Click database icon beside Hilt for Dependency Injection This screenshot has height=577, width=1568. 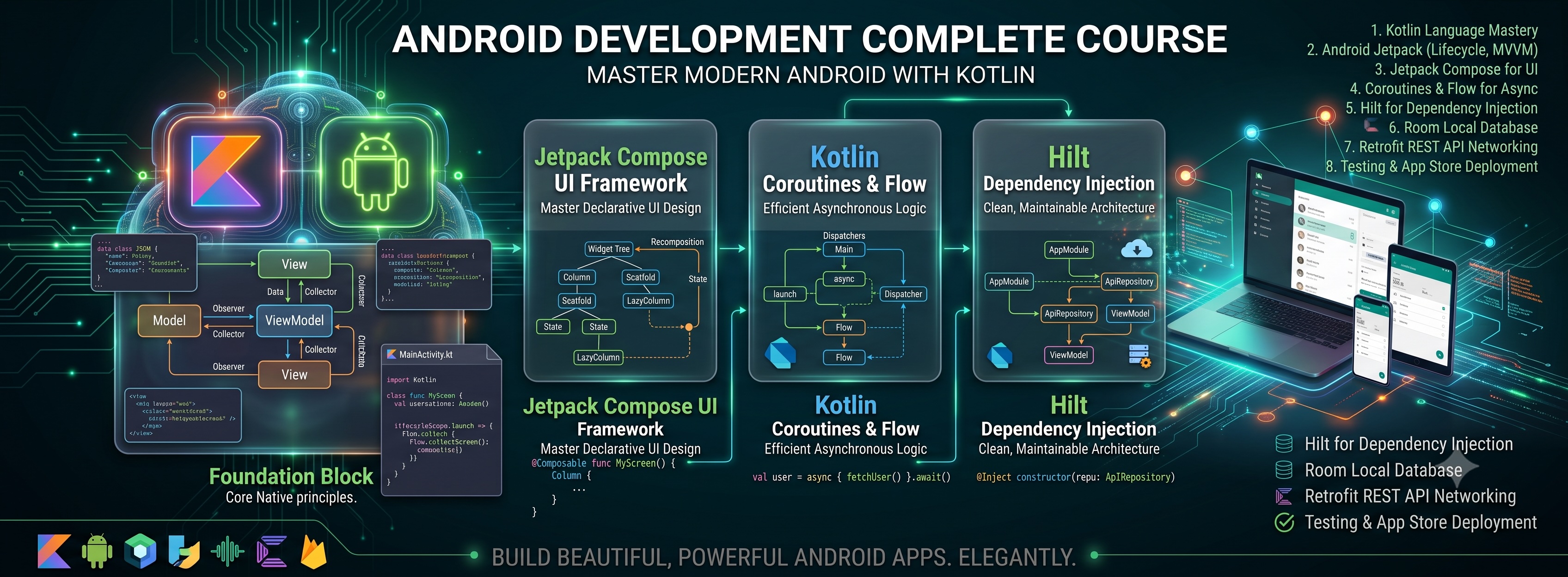(x=1284, y=444)
